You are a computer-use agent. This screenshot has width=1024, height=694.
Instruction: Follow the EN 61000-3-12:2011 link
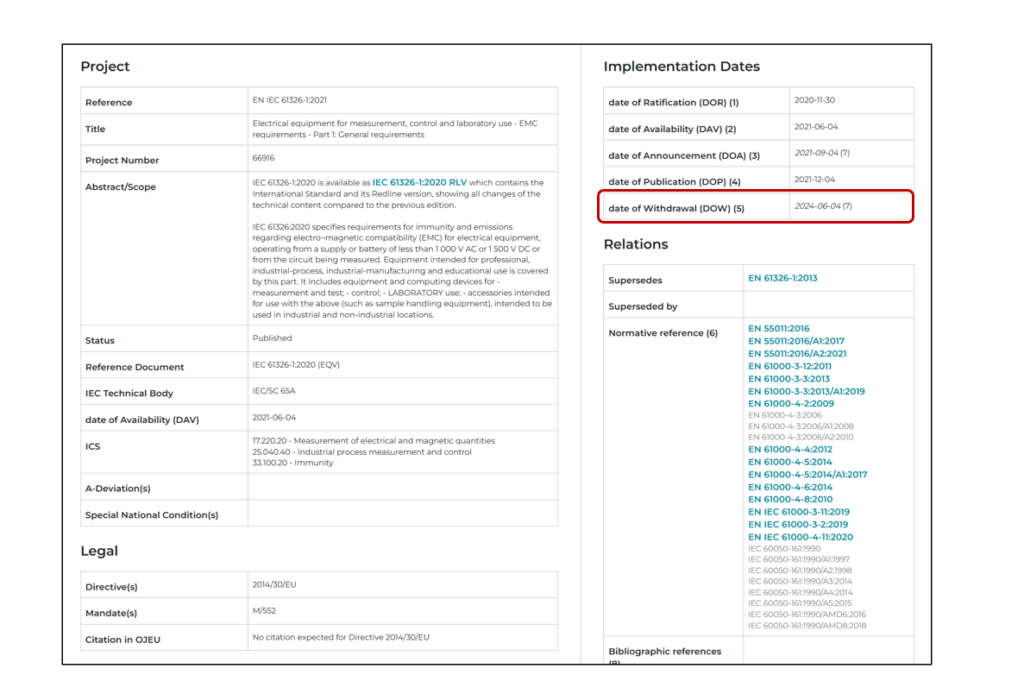coord(788,366)
